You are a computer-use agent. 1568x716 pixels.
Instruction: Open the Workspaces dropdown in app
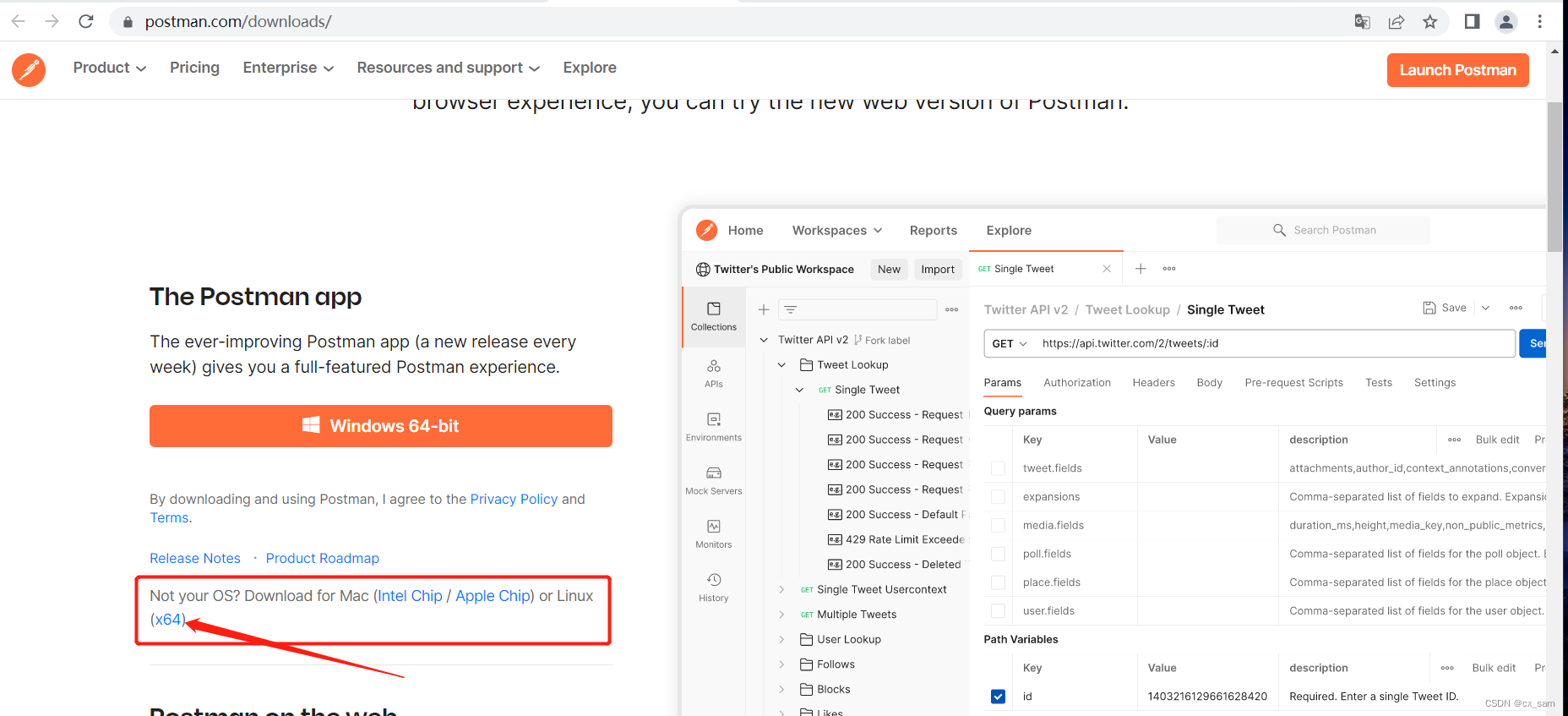click(x=837, y=230)
